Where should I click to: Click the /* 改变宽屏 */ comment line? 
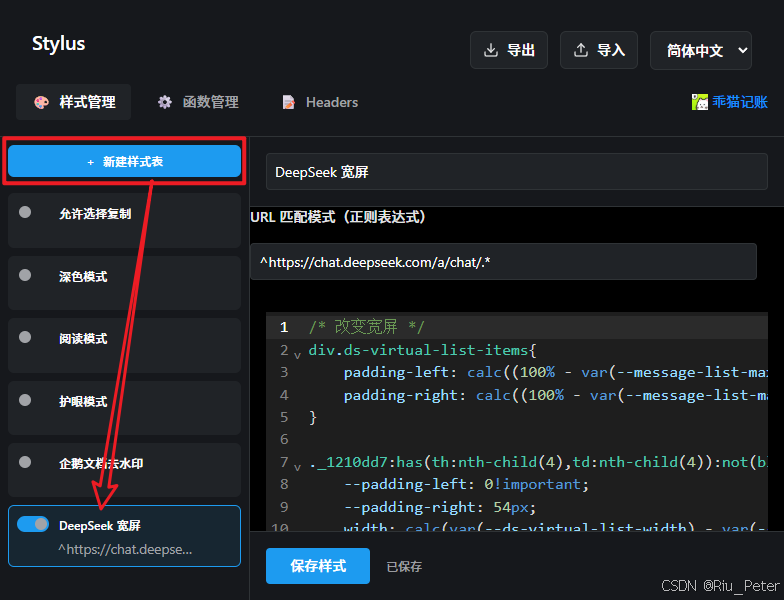(366, 327)
